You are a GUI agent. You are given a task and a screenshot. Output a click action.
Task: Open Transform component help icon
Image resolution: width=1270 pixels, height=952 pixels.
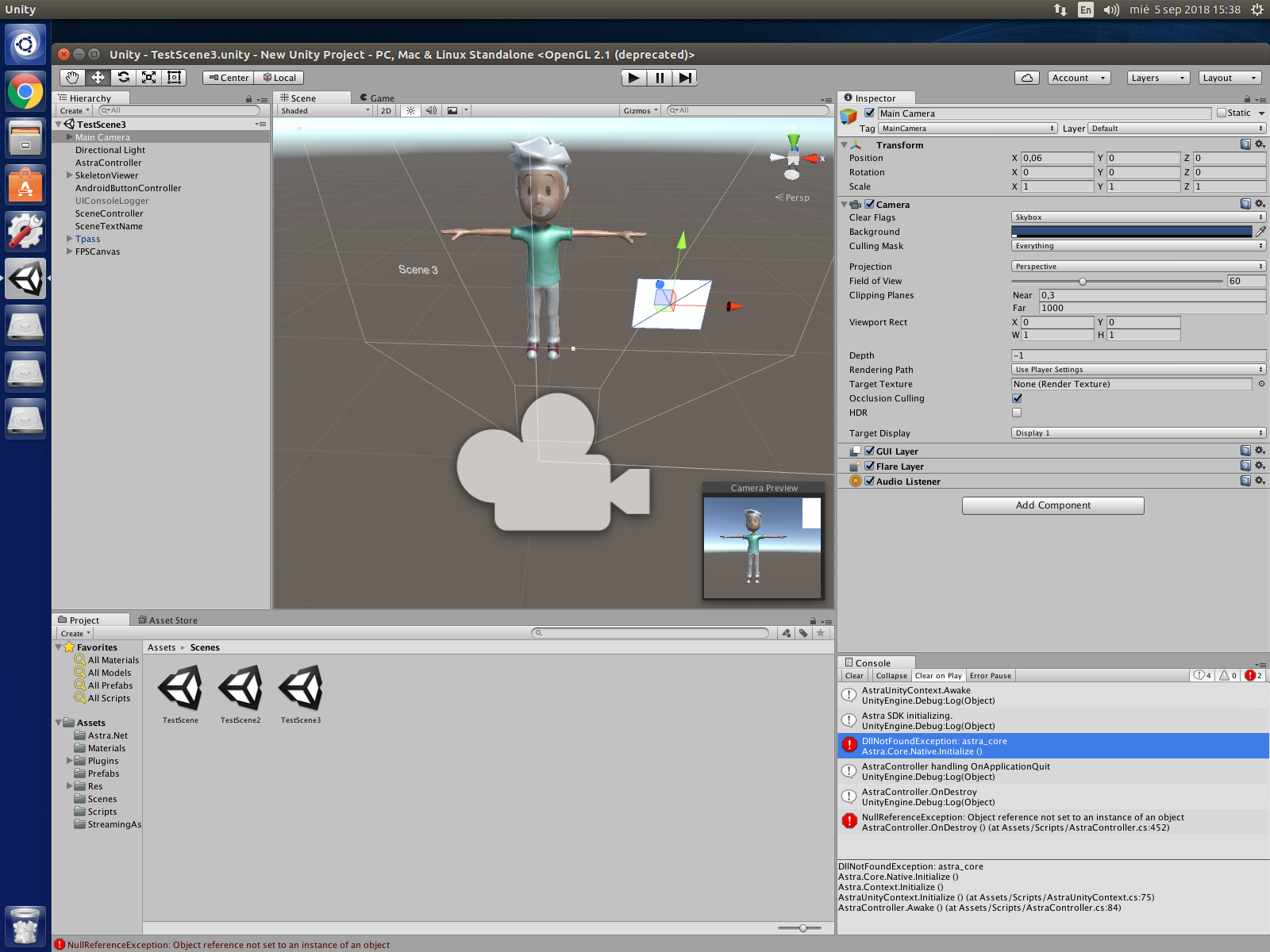(x=1245, y=144)
